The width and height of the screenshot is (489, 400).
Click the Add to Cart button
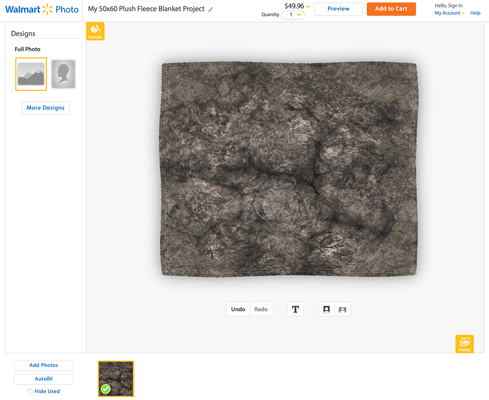(391, 9)
